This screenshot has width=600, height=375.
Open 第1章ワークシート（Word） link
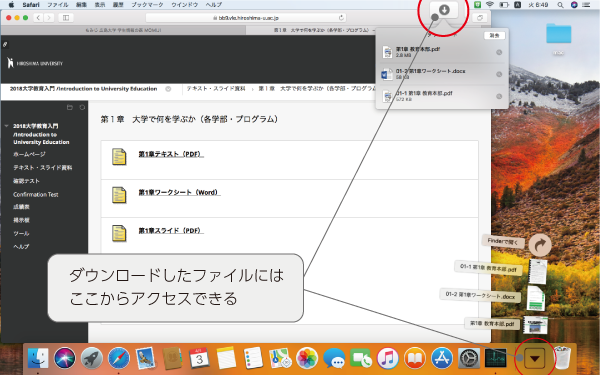(179, 192)
